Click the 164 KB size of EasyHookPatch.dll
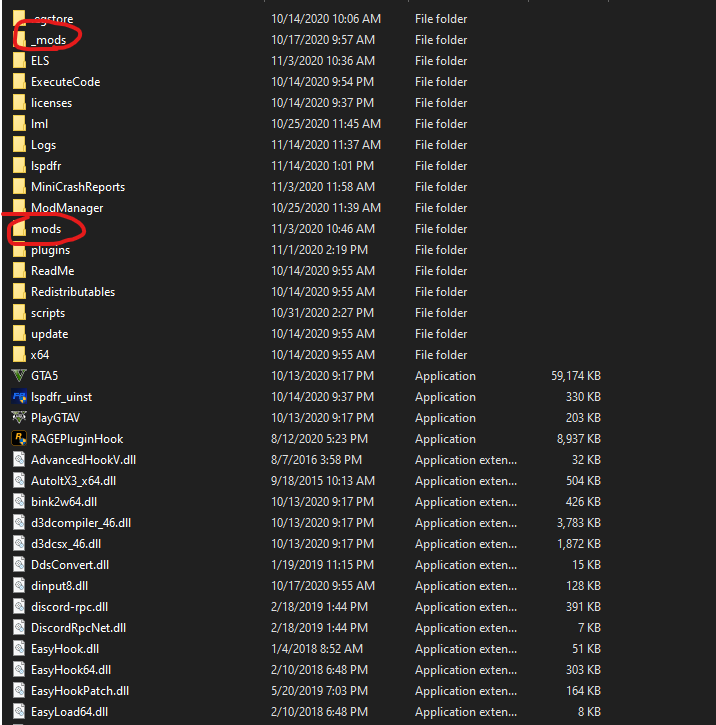The width and height of the screenshot is (716, 725). point(583,691)
